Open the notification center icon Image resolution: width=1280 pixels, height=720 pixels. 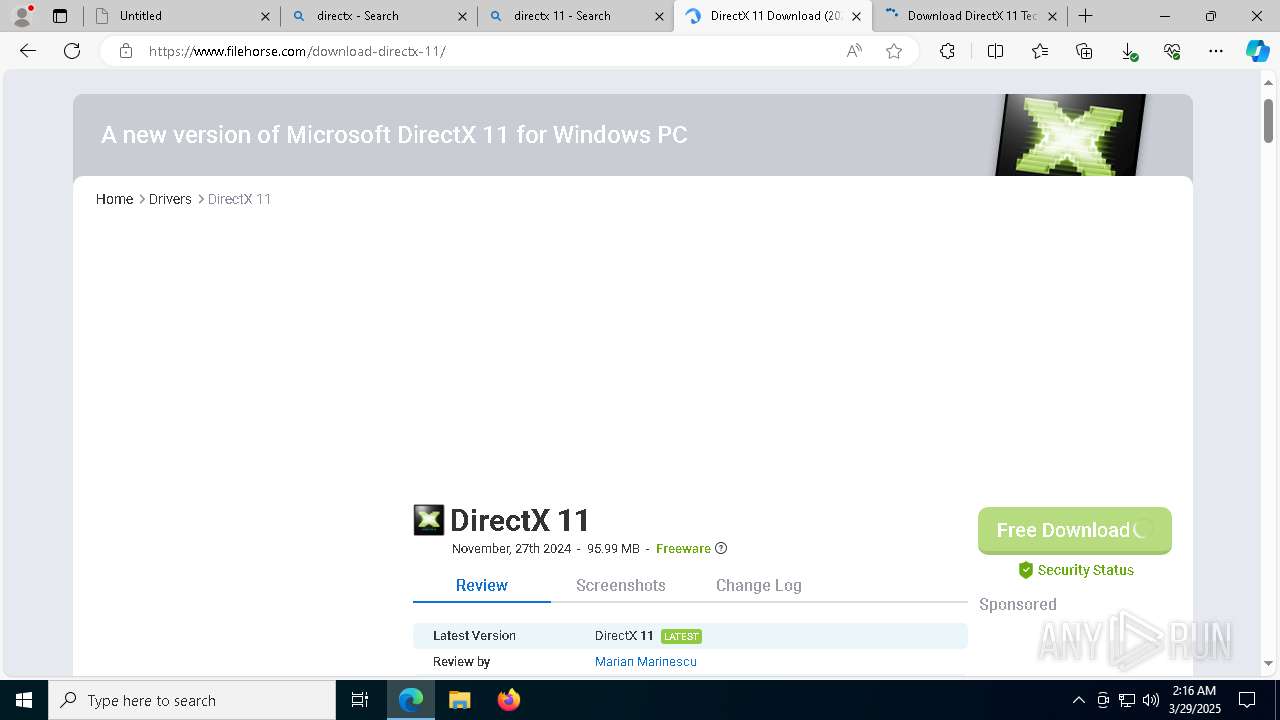coord(1247,700)
